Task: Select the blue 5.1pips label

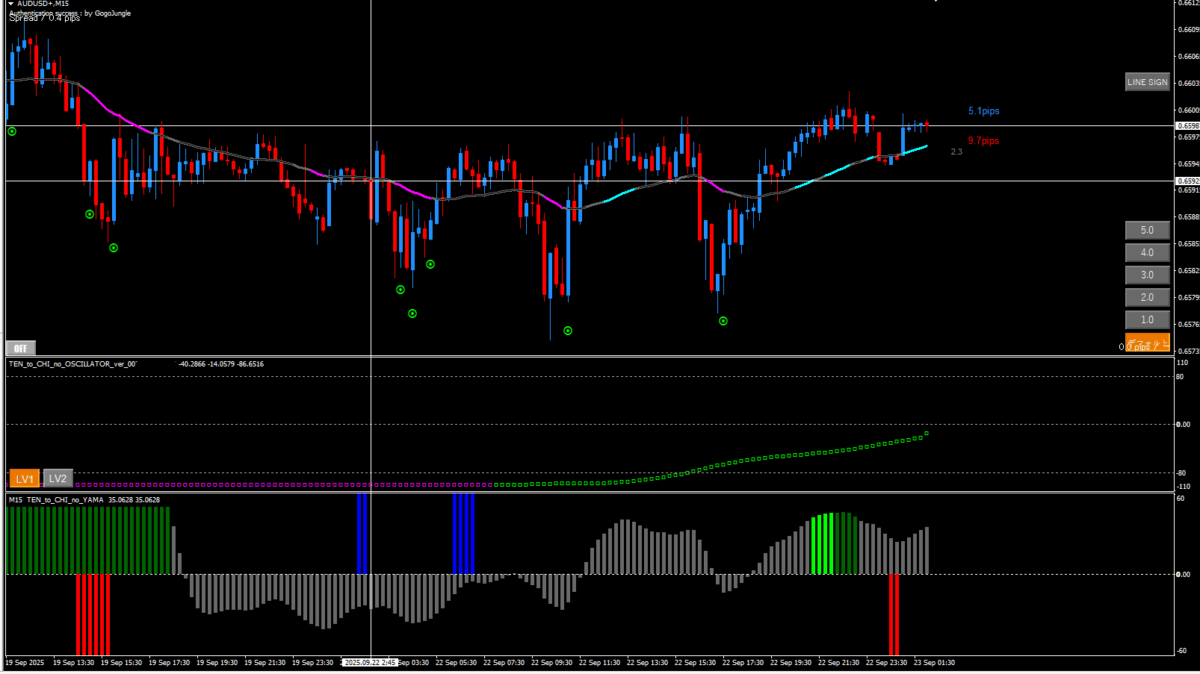Action: [x=983, y=111]
